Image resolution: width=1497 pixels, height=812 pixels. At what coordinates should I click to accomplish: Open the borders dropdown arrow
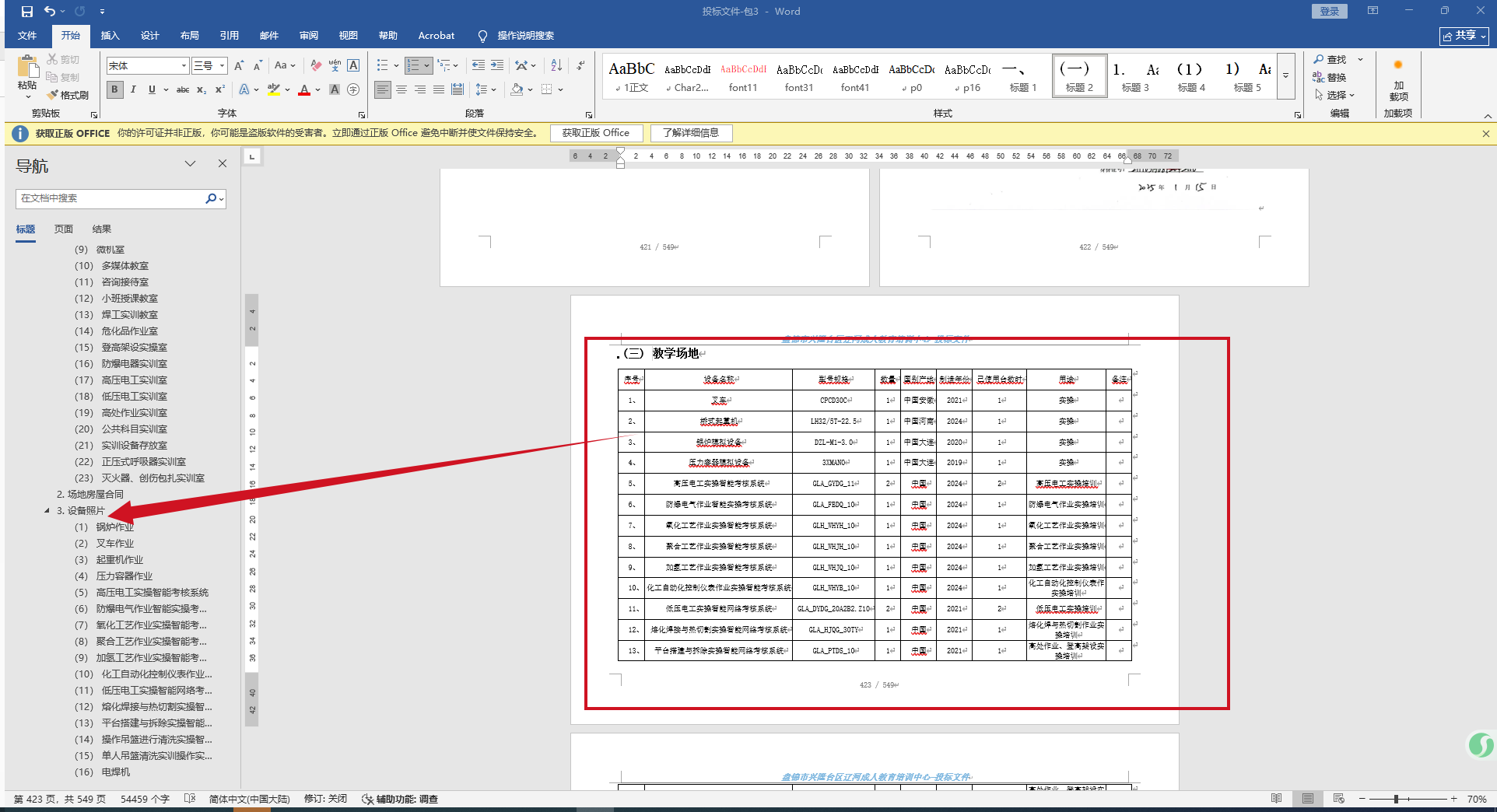click(560, 89)
